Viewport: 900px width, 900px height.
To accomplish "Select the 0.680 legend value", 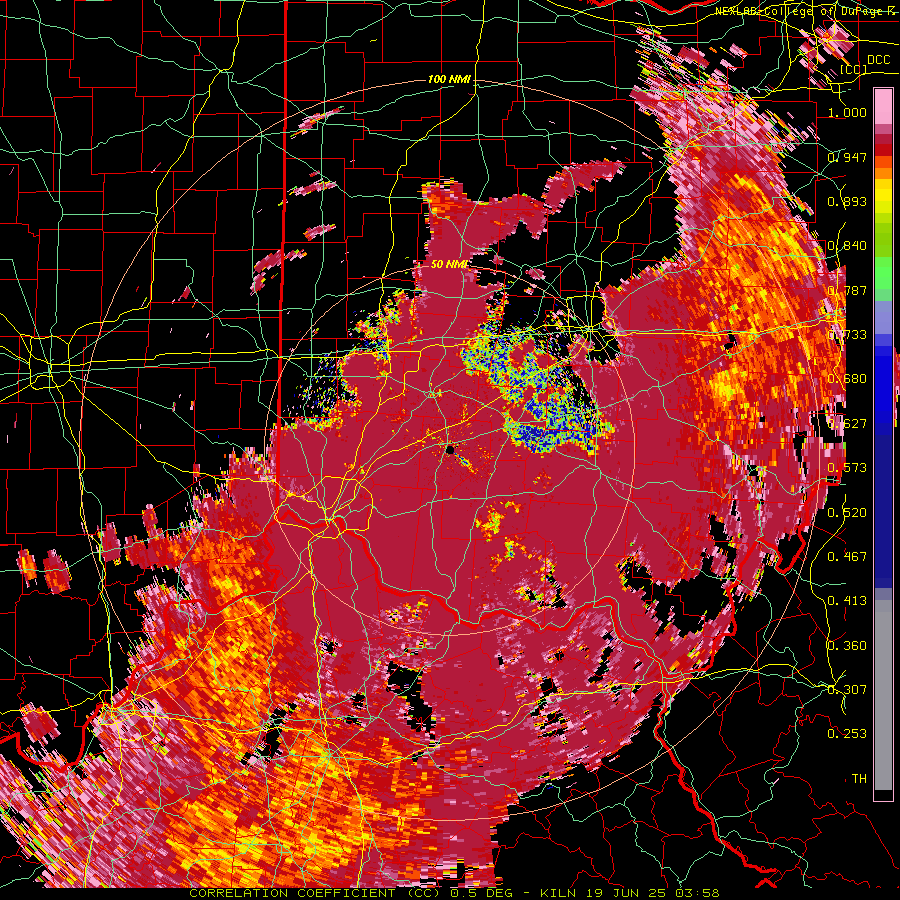I will click(847, 379).
